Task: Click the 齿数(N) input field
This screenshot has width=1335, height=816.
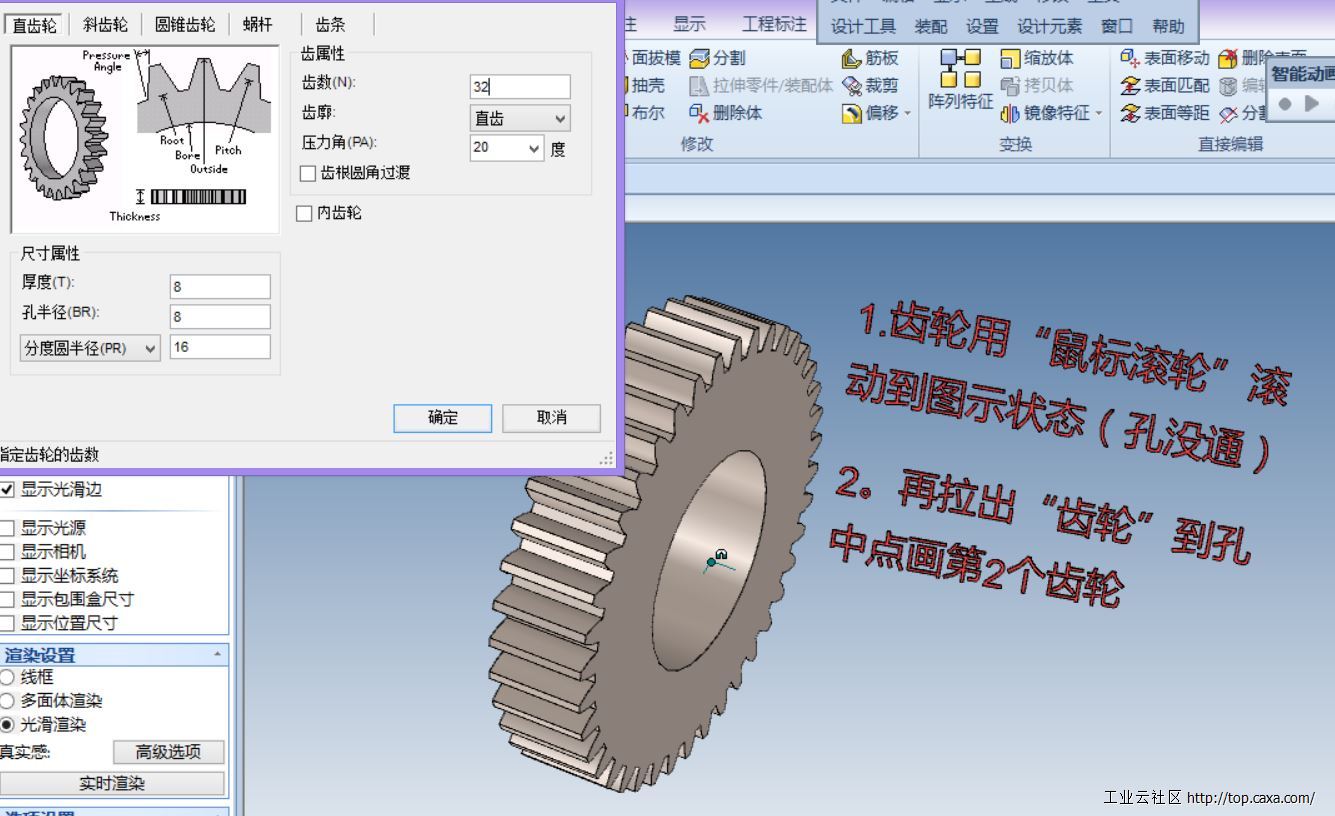Action: [519, 87]
